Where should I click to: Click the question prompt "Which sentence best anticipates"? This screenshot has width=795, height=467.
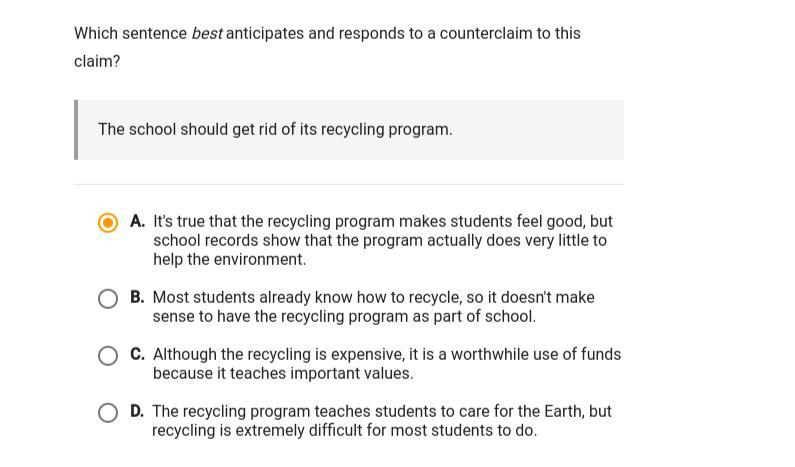point(327,47)
